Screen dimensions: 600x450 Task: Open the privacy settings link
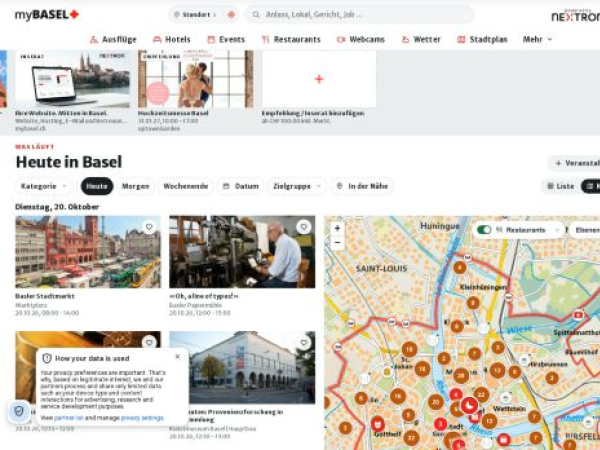(x=142, y=418)
